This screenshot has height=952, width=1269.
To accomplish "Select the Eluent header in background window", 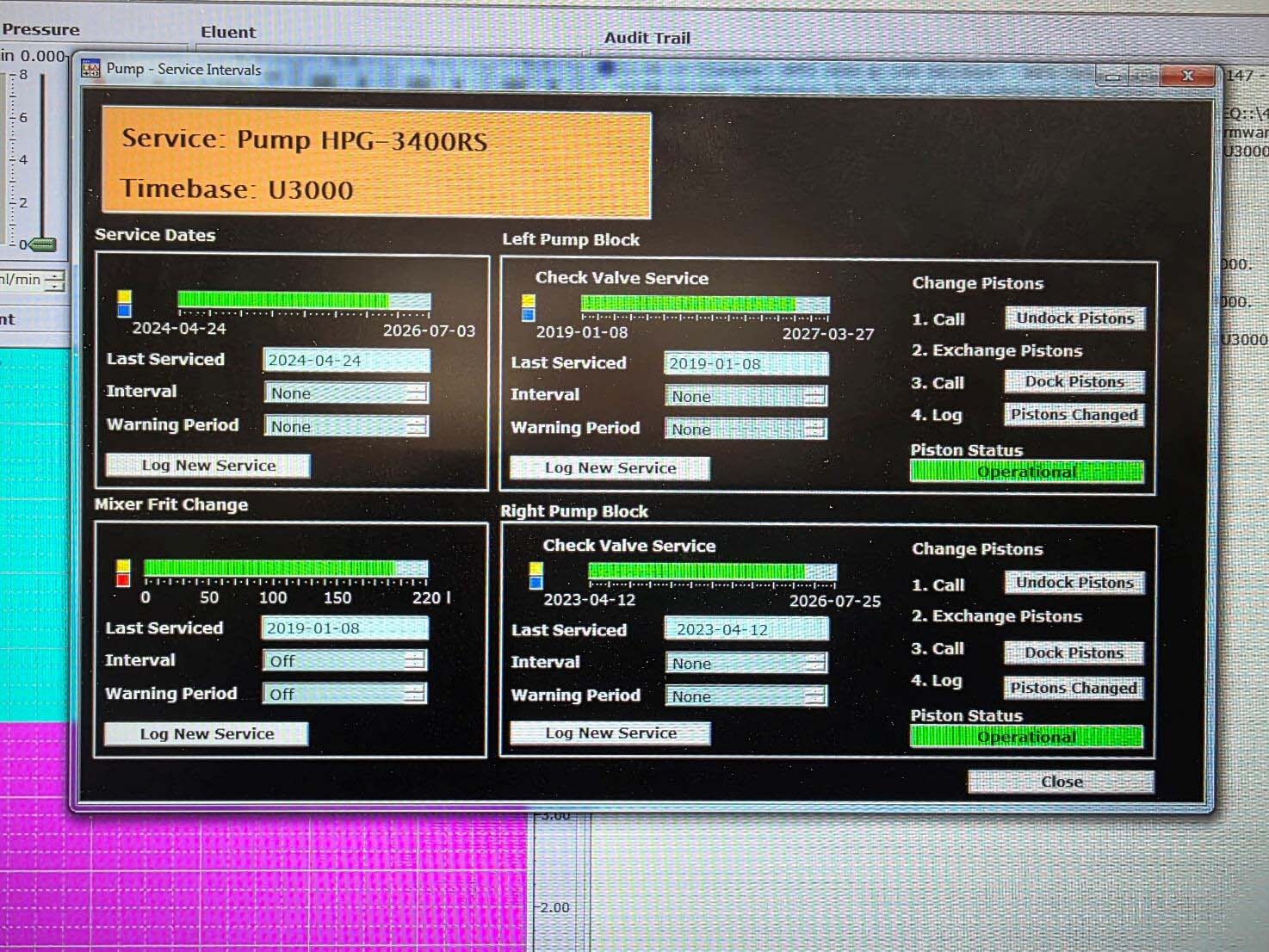I will [x=228, y=33].
